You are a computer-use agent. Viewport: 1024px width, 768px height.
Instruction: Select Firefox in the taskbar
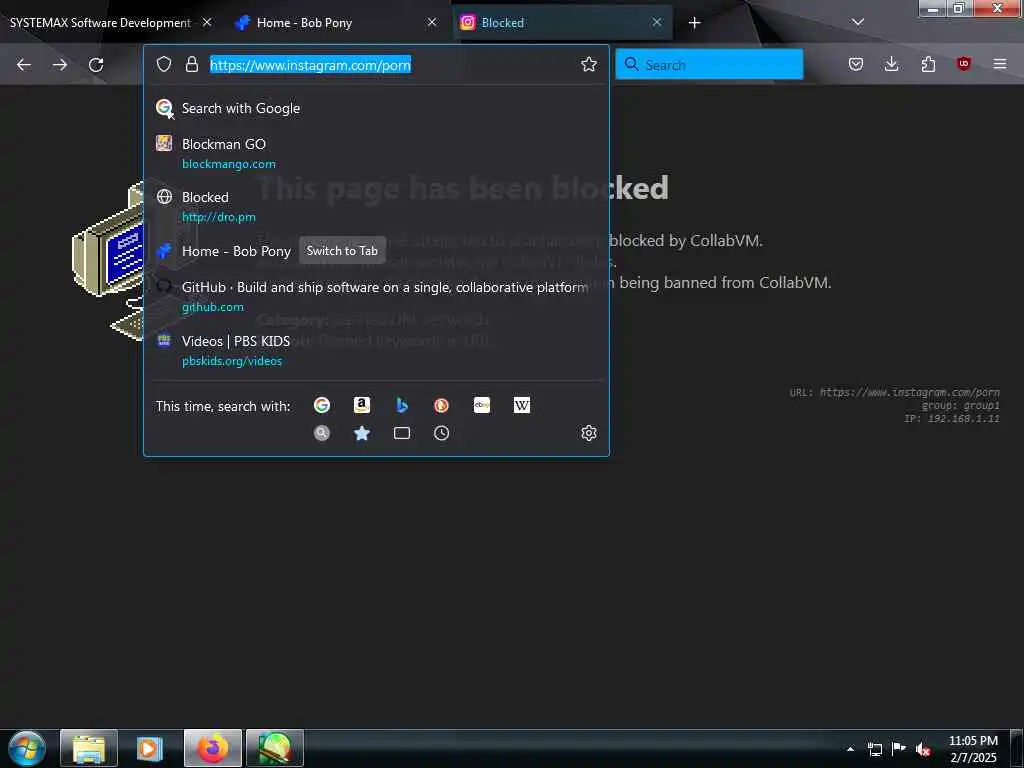[x=213, y=748]
